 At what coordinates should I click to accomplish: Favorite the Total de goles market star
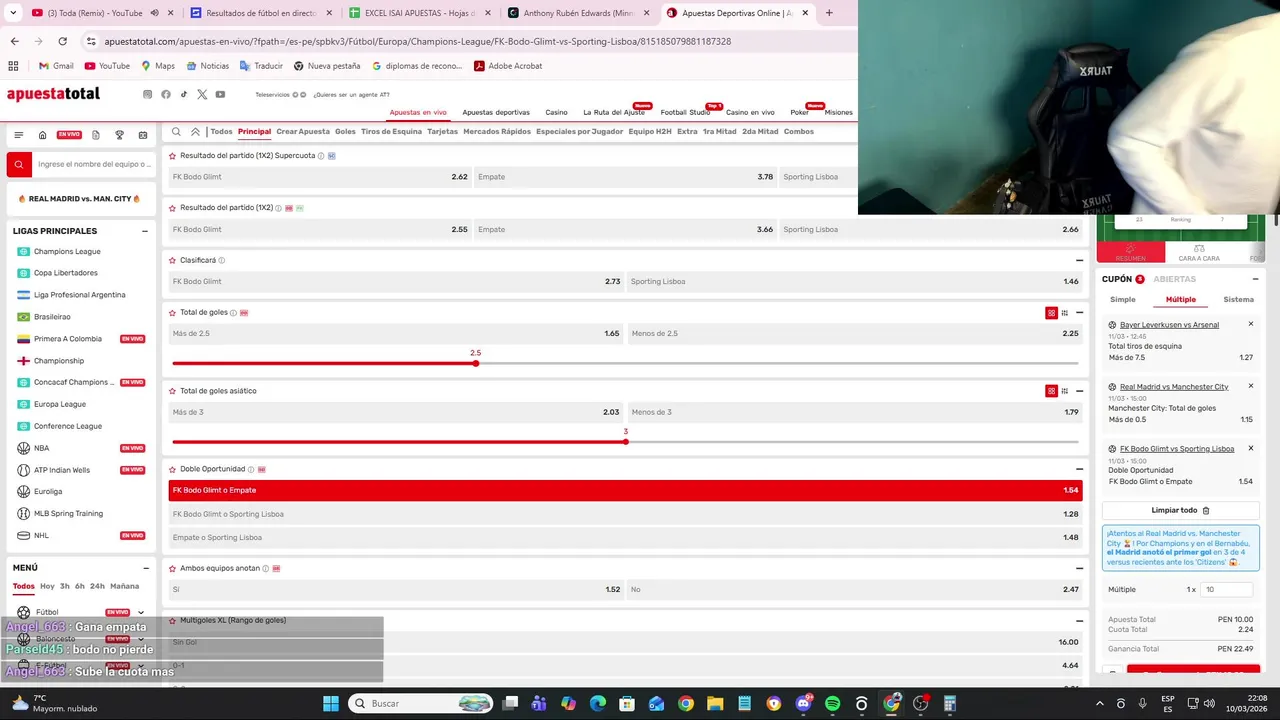(x=172, y=312)
